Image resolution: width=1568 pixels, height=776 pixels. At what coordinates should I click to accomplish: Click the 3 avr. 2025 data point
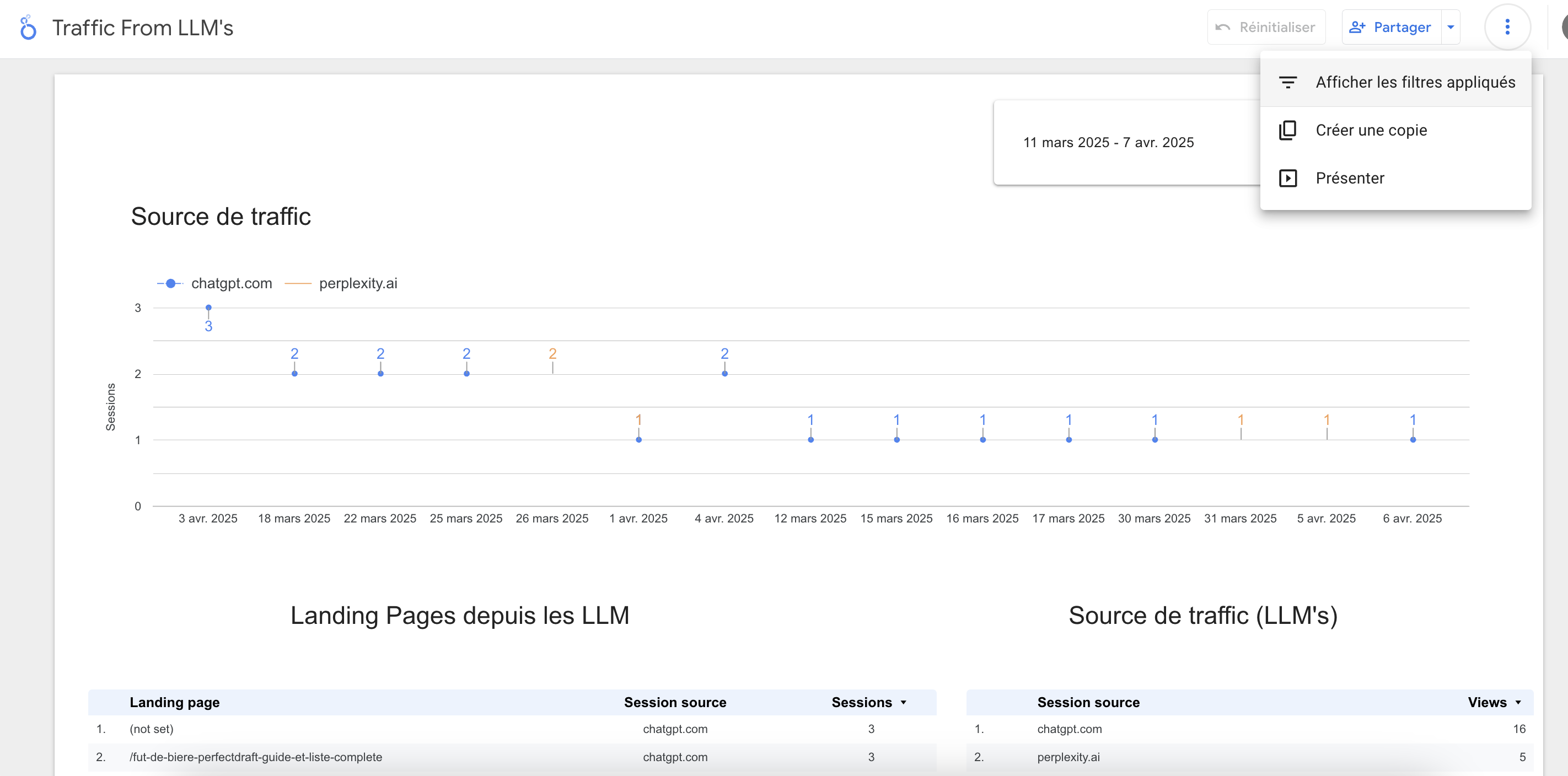click(x=208, y=308)
